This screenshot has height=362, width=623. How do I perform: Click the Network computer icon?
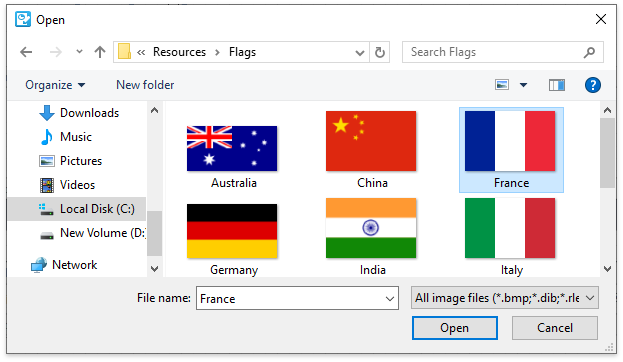coord(39,265)
